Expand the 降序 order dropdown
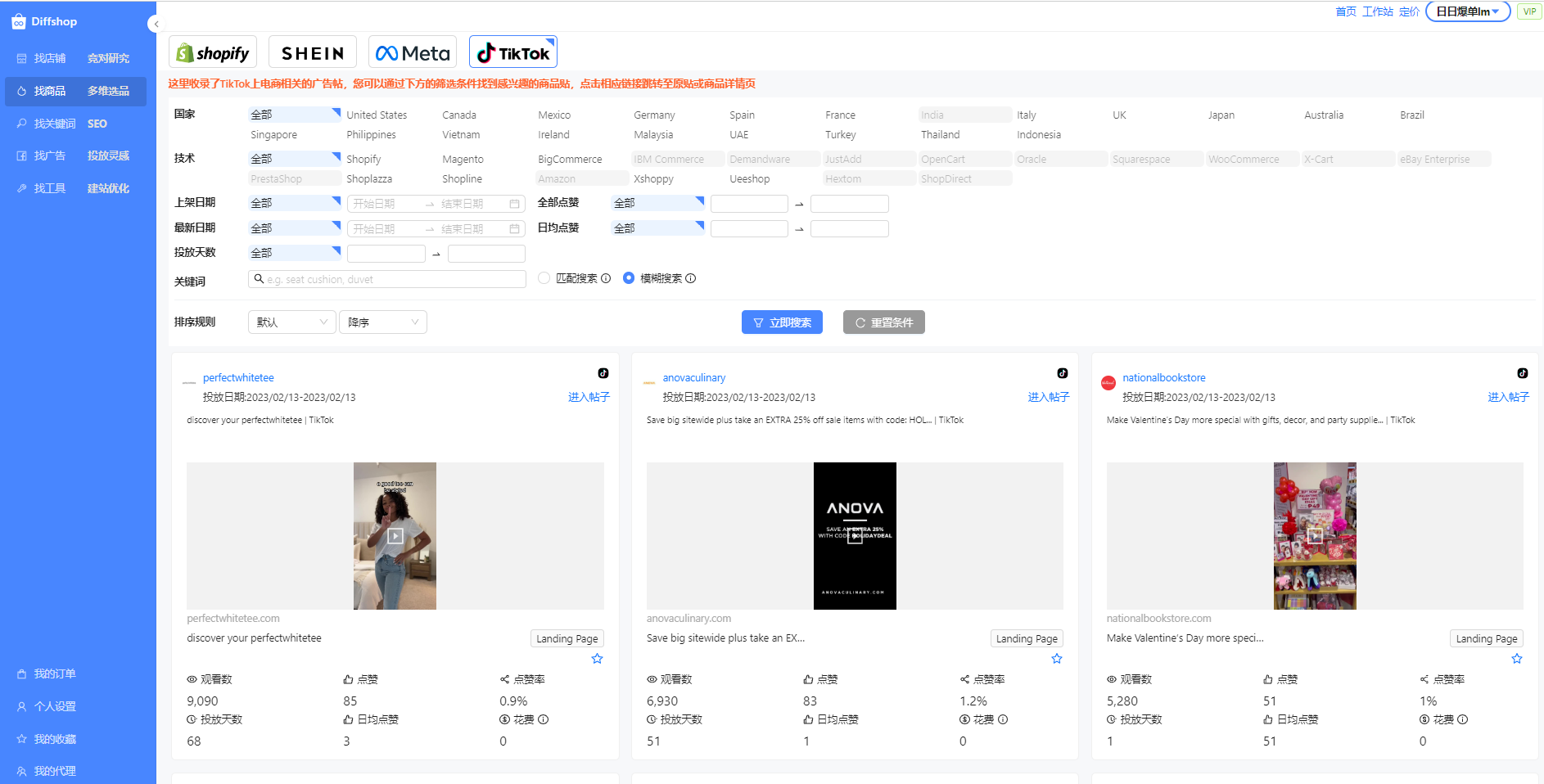 coord(382,322)
